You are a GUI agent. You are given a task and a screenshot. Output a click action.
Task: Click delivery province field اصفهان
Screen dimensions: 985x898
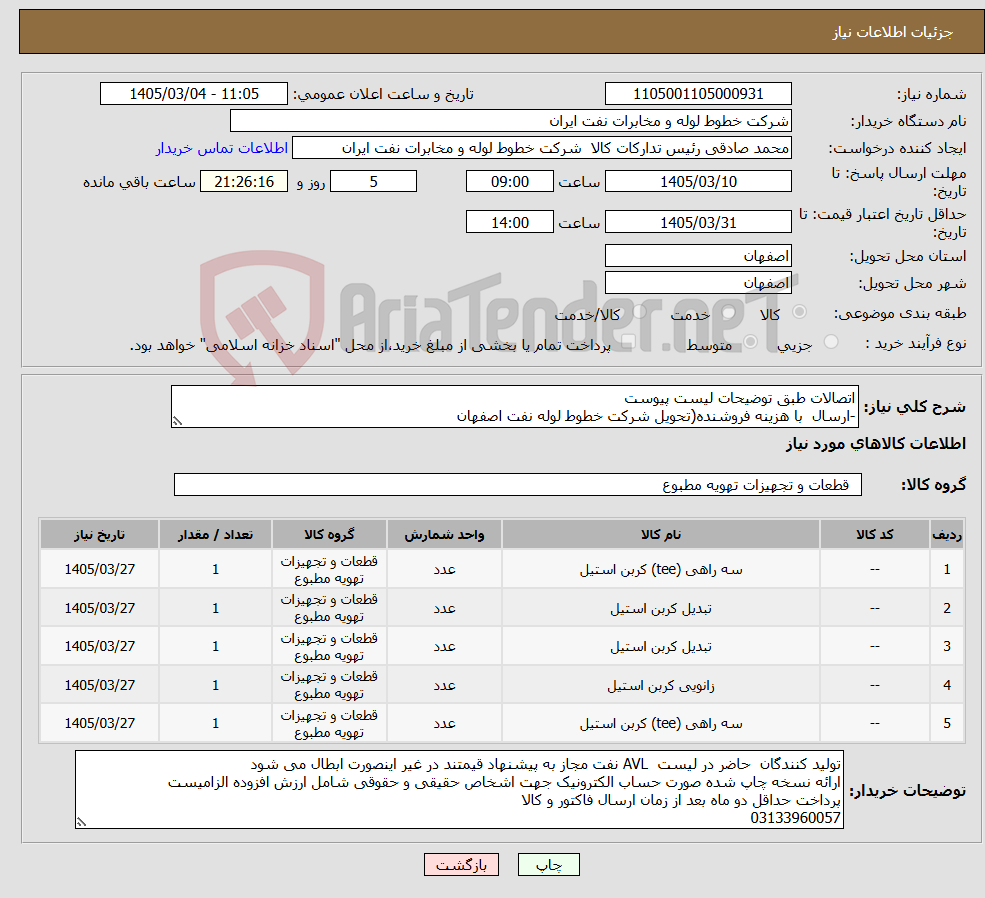tap(698, 256)
